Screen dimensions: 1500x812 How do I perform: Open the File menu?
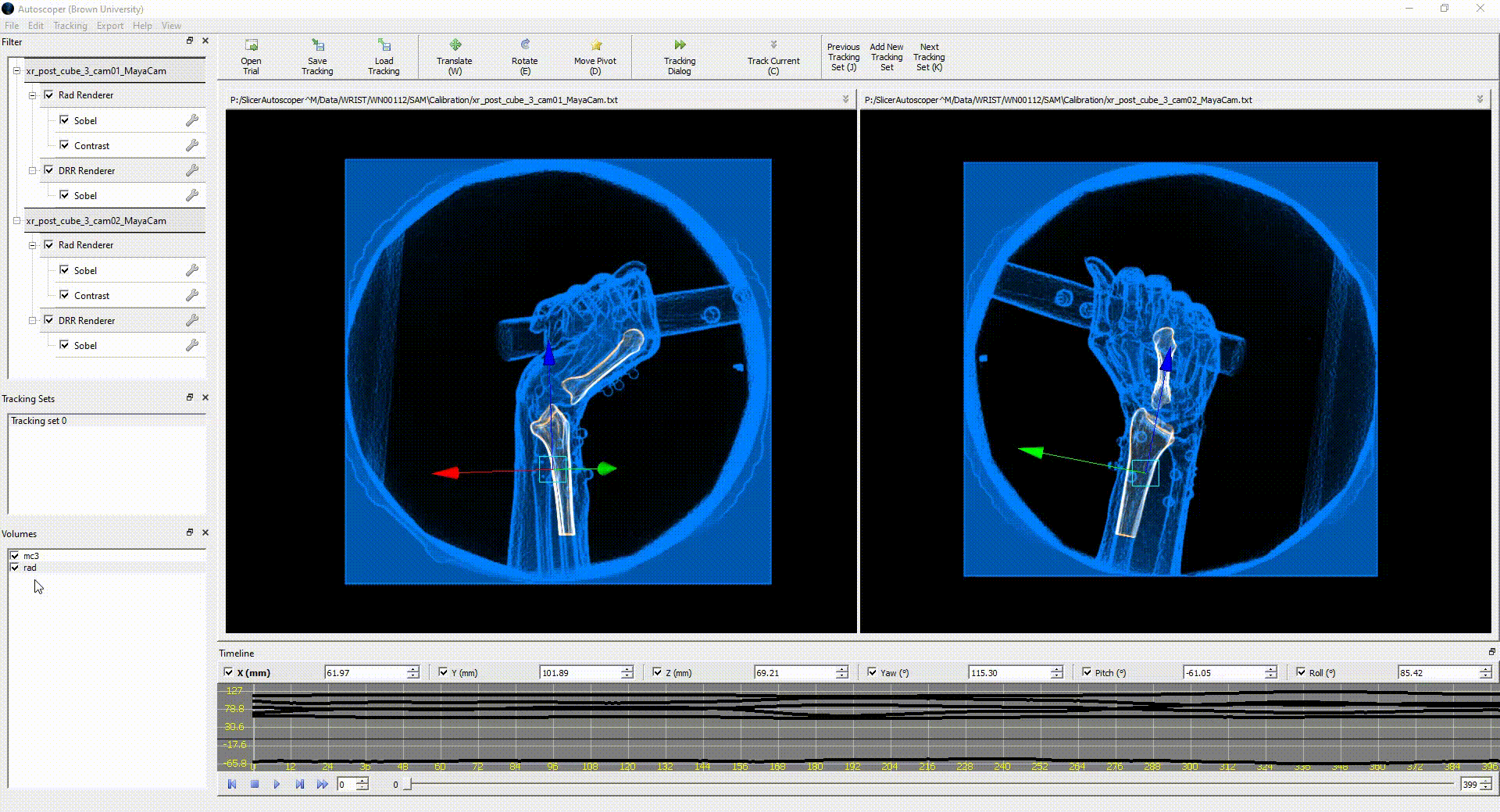(12, 26)
